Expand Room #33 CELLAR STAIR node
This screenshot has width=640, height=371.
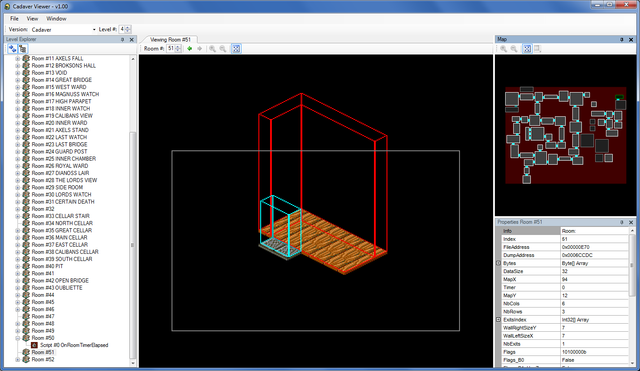[18, 216]
